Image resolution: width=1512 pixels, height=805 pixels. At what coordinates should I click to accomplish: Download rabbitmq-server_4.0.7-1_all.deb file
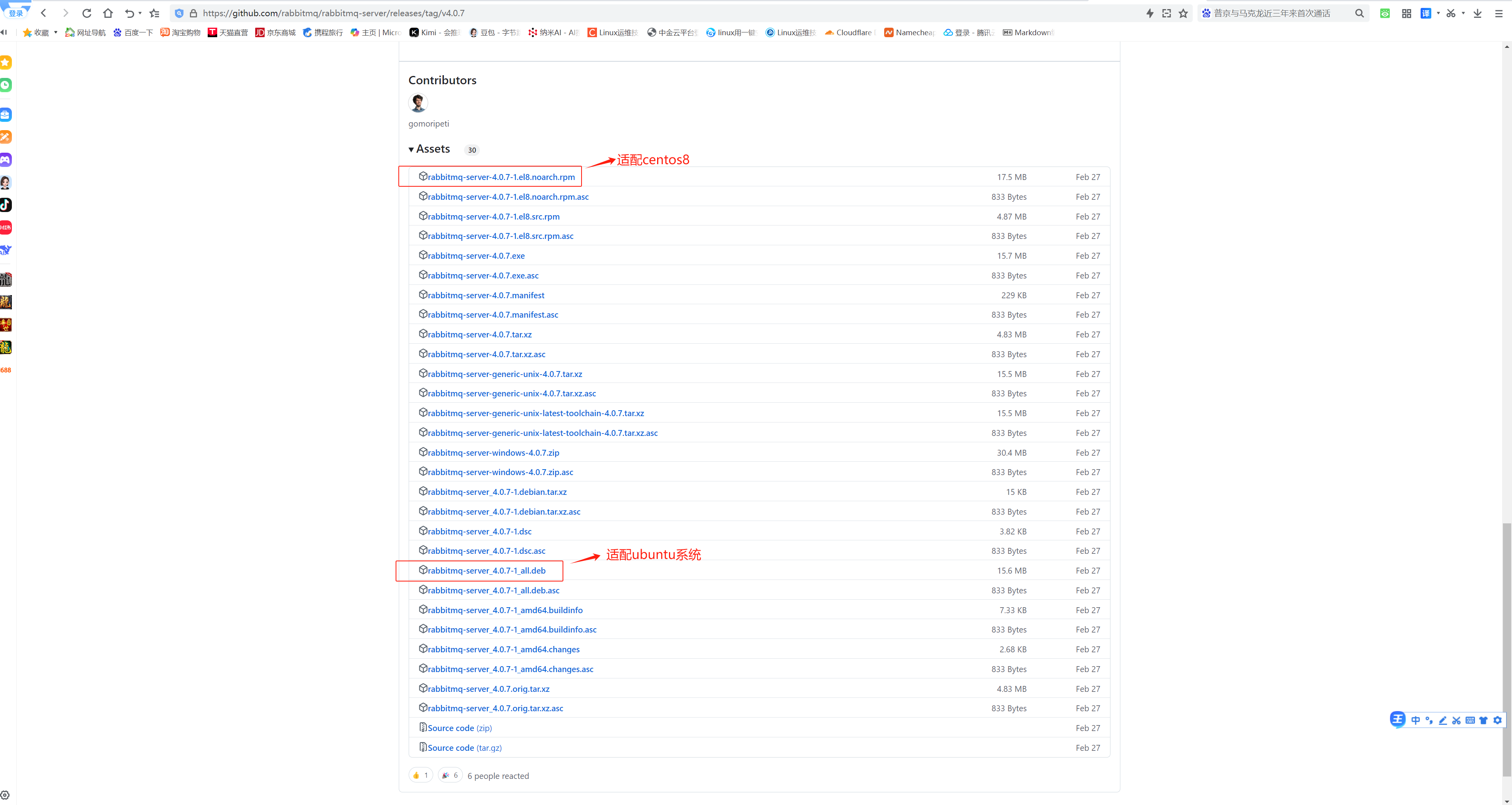click(486, 570)
